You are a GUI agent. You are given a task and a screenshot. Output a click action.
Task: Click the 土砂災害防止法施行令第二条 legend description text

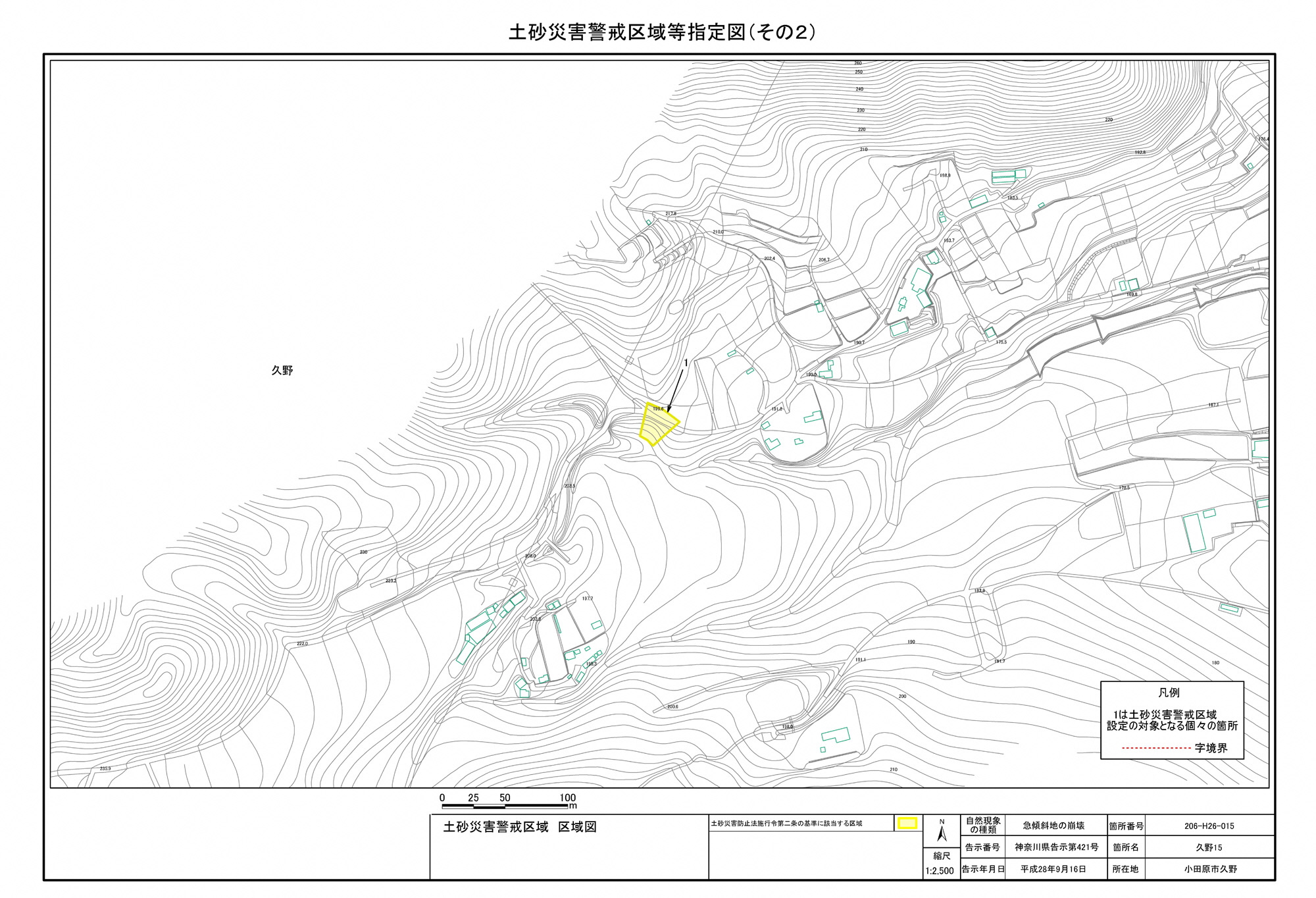pyautogui.click(x=786, y=824)
